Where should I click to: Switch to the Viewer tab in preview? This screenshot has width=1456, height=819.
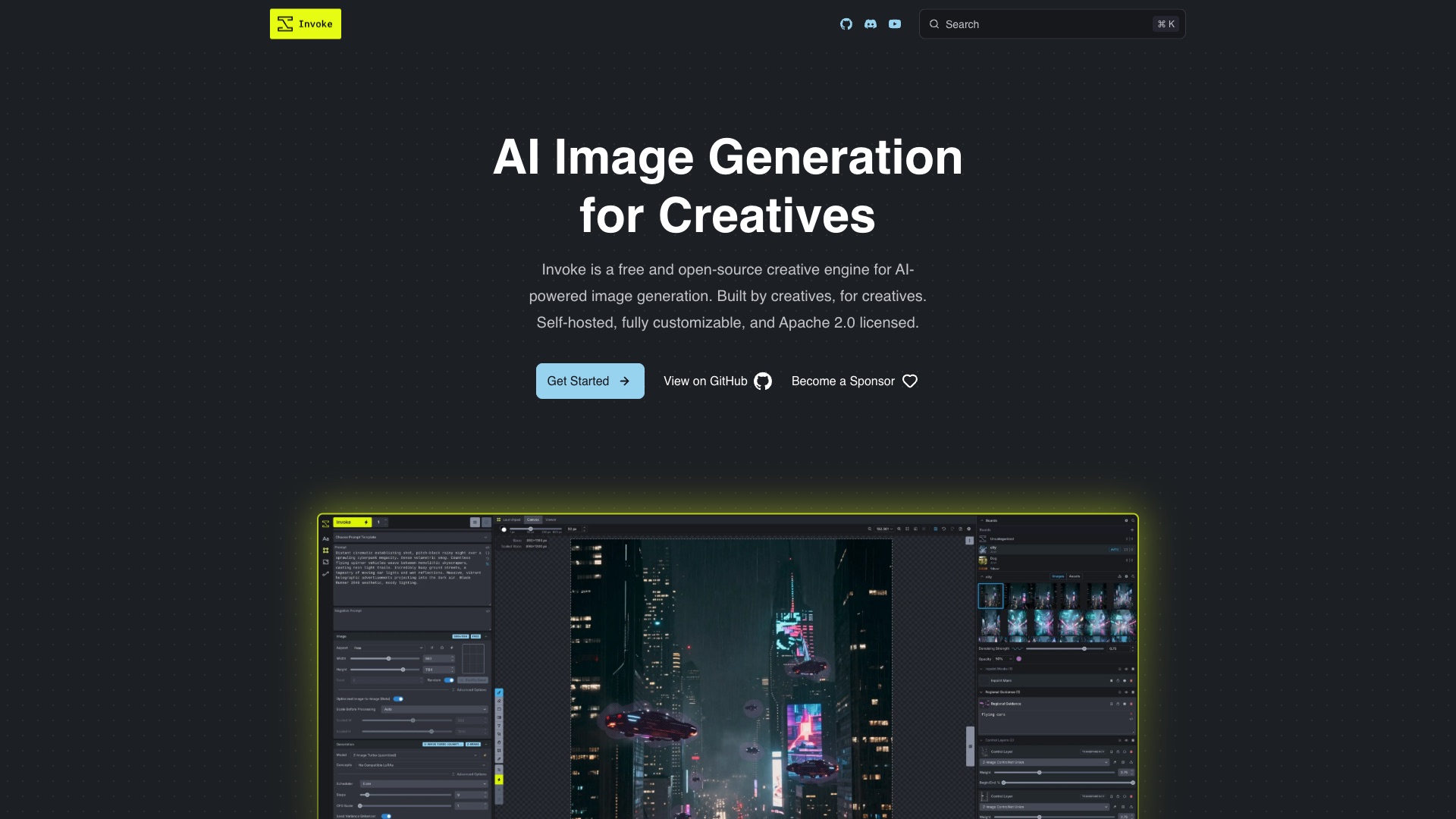[x=551, y=520]
